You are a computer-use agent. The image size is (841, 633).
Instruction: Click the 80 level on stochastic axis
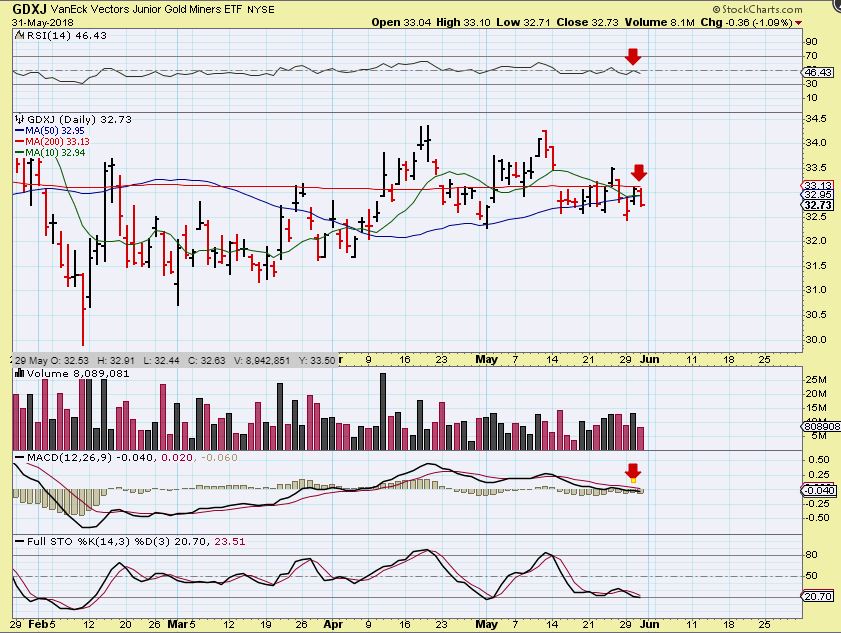click(811, 555)
